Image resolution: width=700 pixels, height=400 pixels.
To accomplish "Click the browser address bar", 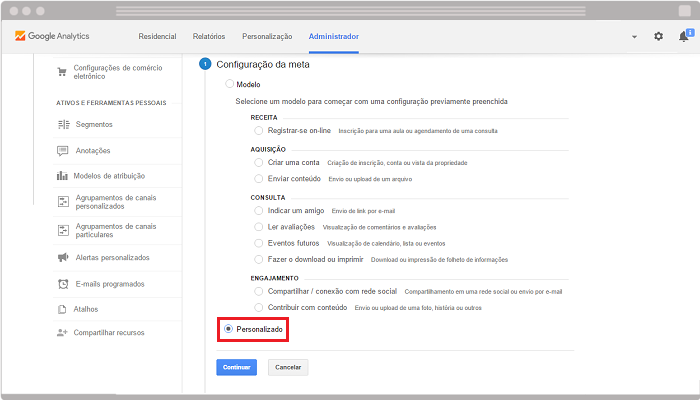I will click(x=350, y=11).
